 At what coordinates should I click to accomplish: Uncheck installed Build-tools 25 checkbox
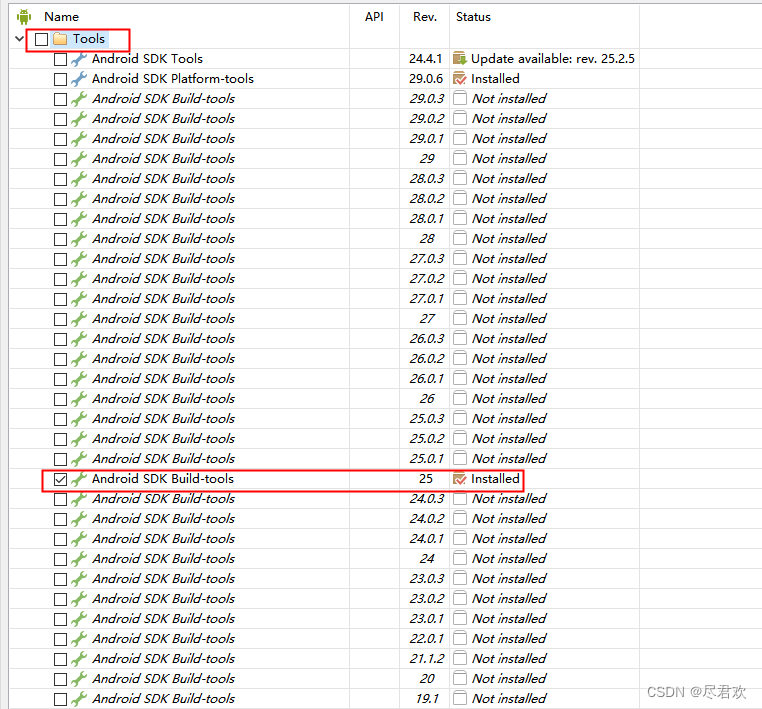click(x=60, y=479)
